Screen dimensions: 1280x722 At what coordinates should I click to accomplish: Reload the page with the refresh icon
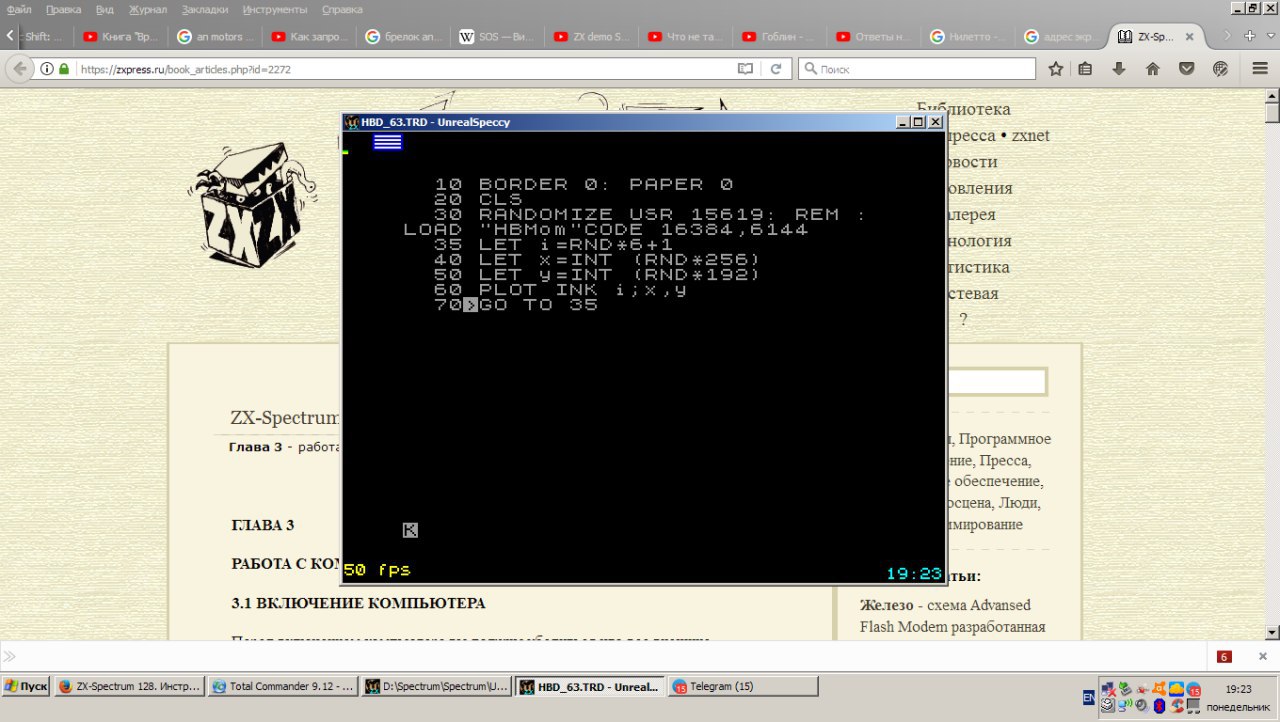coord(775,70)
